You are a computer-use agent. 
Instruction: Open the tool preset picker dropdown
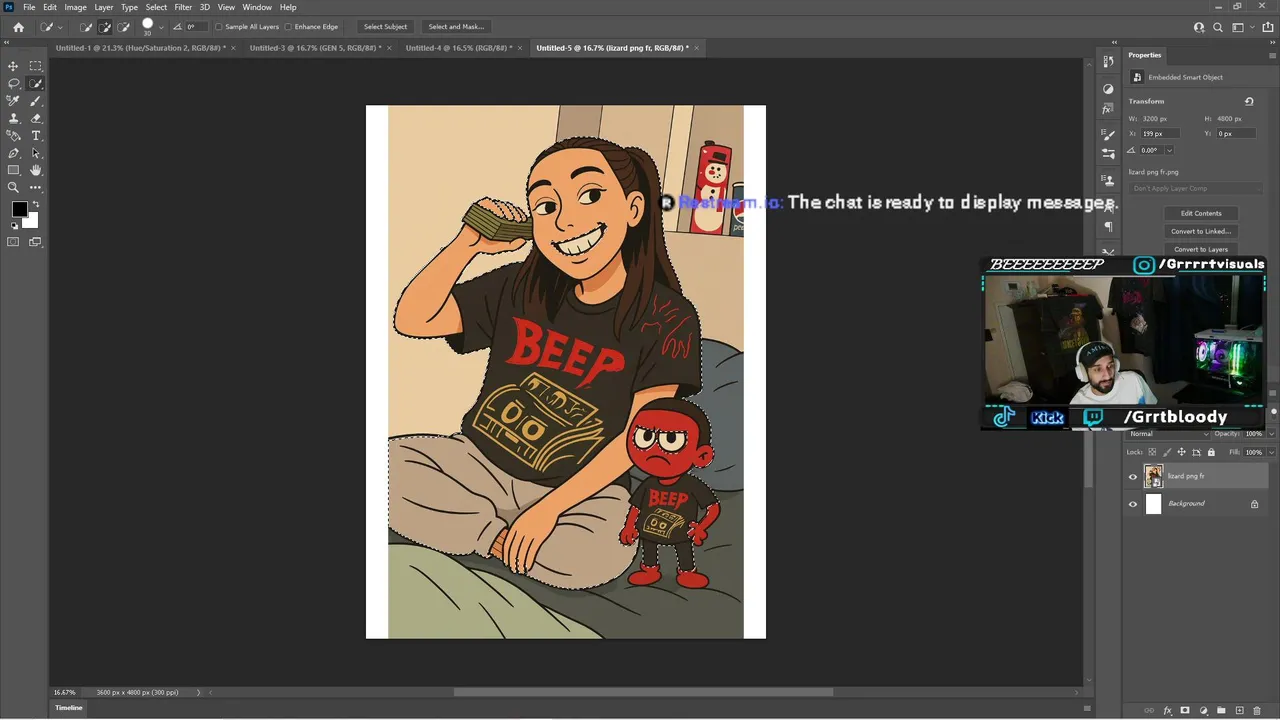click(x=60, y=27)
